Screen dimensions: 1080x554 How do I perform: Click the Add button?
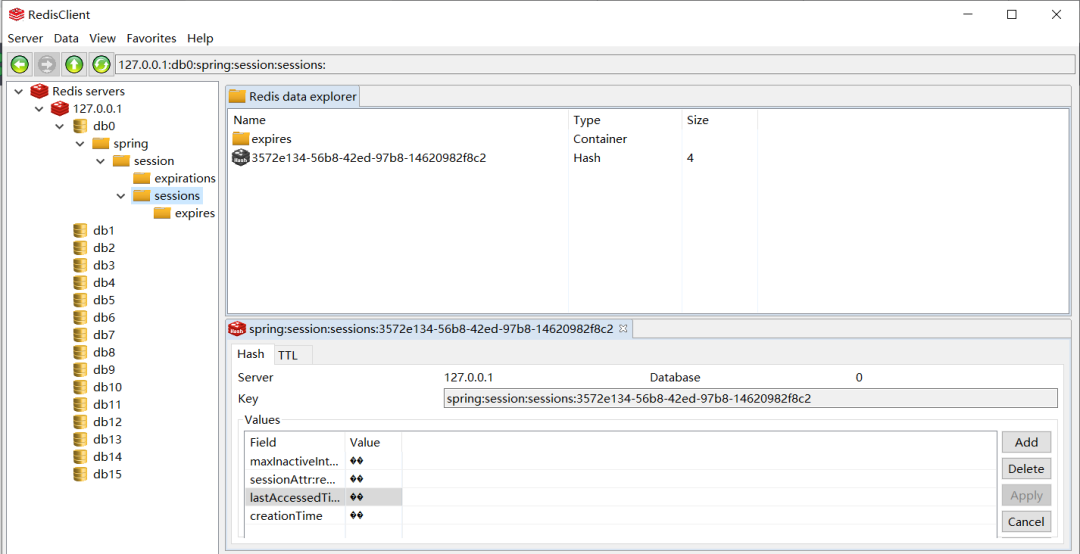pyautogui.click(x=1026, y=442)
